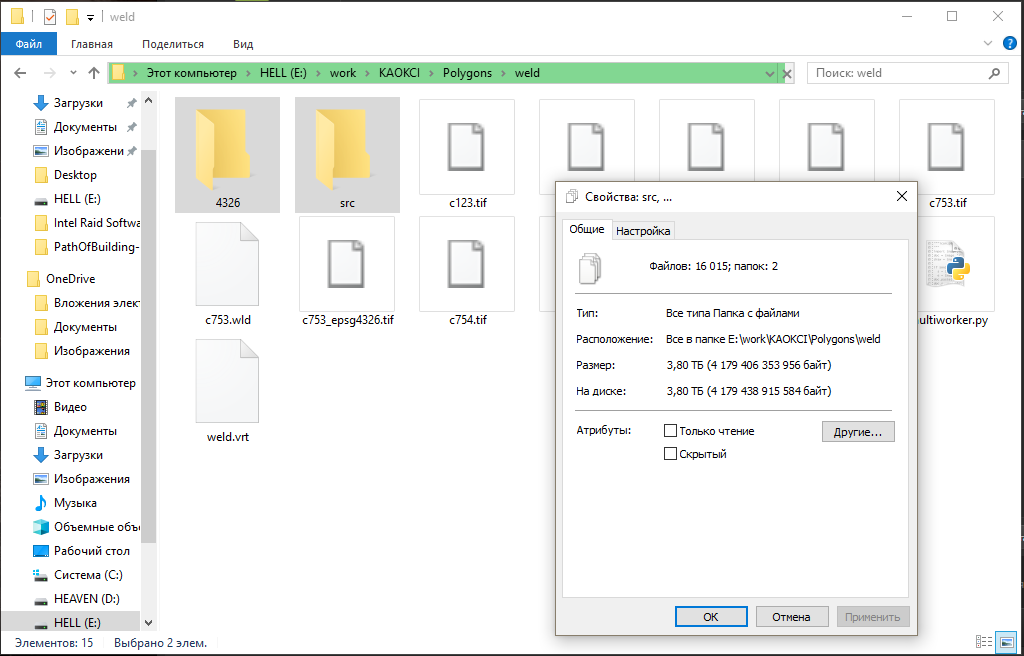Open Загрузки in quick access sidebar
The height and width of the screenshot is (656, 1024).
(x=78, y=103)
